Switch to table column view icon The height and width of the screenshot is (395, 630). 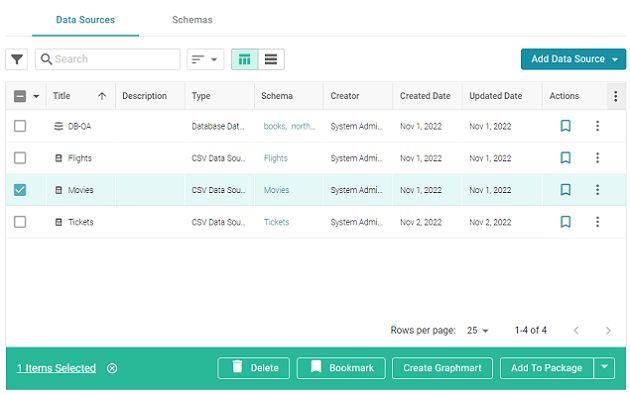point(245,59)
